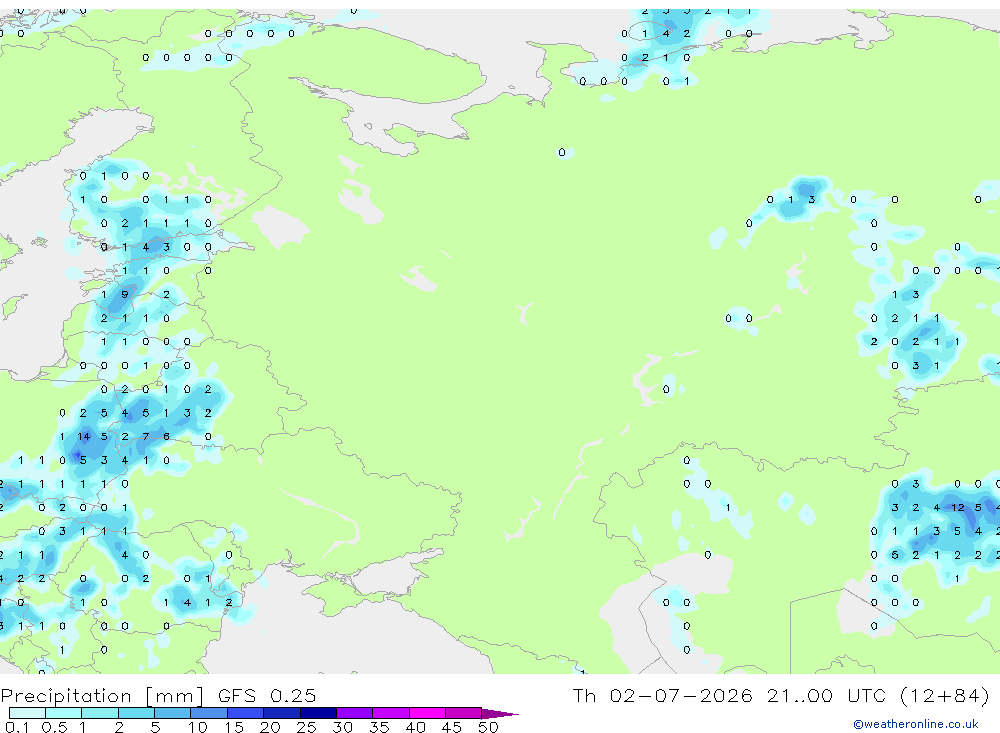Click the '12' precipitation value on the map
Image resolution: width=1000 pixels, height=733 pixels.
pyautogui.click(x=957, y=507)
